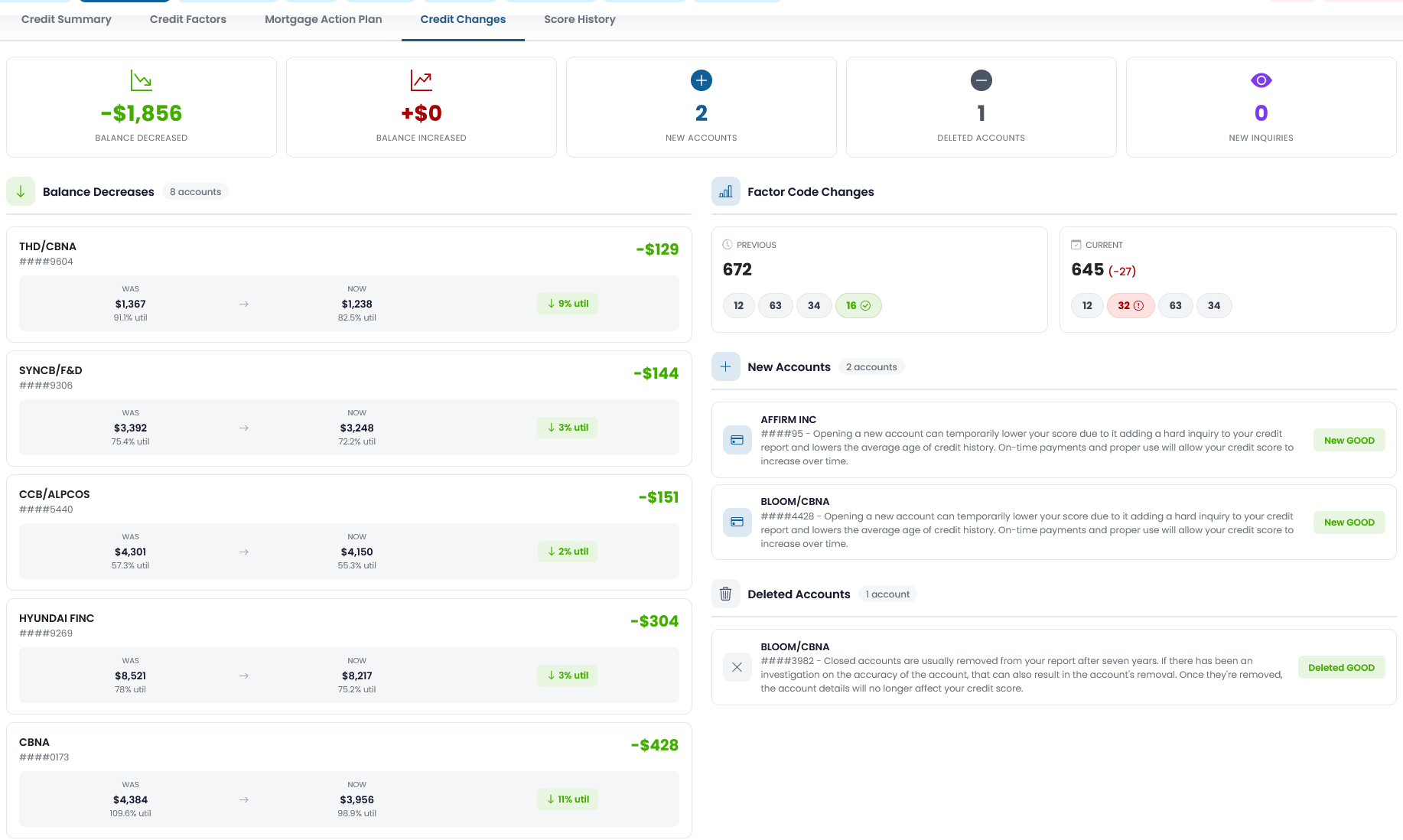
Task: Click the green down-arrow beside Balance Decreases
Action: (x=21, y=191)
